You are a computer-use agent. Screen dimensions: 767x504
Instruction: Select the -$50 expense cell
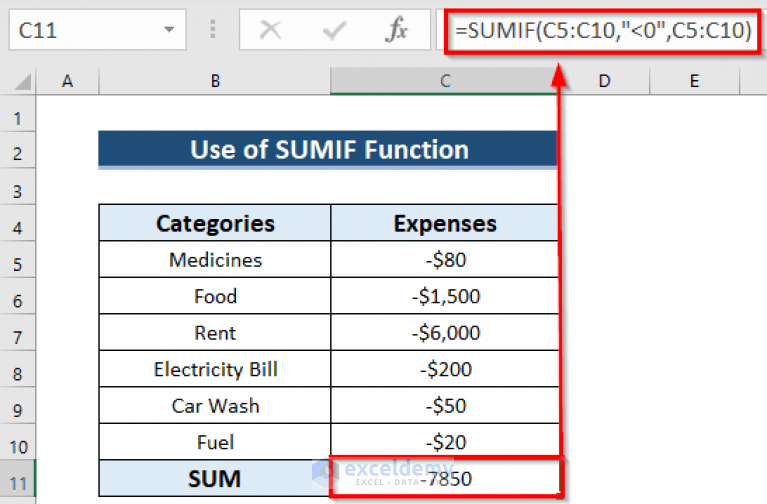[x=444, y=406]
